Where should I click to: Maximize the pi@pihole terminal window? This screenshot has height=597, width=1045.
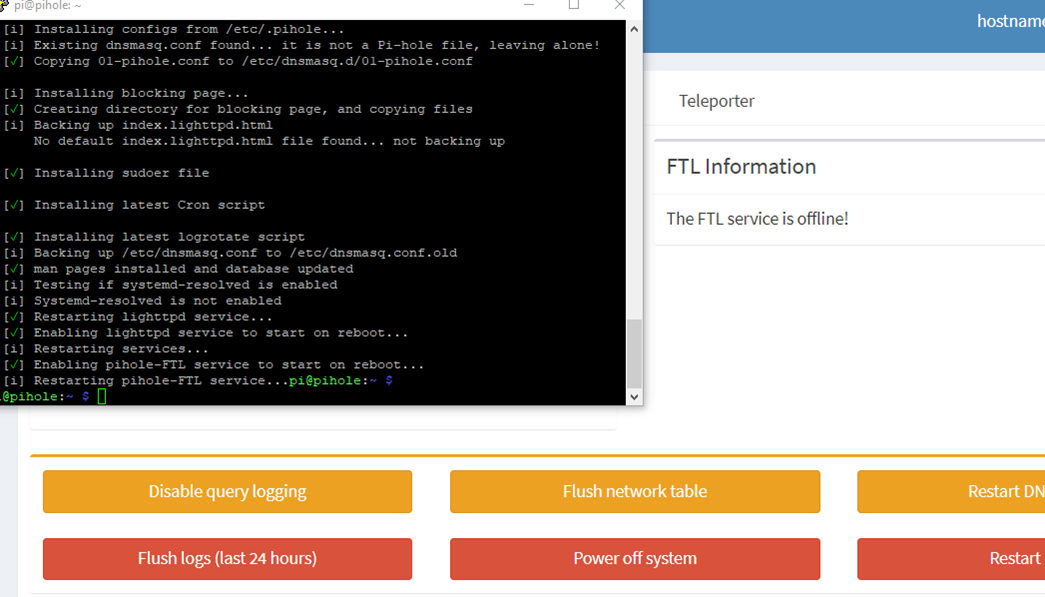[574, 5]
